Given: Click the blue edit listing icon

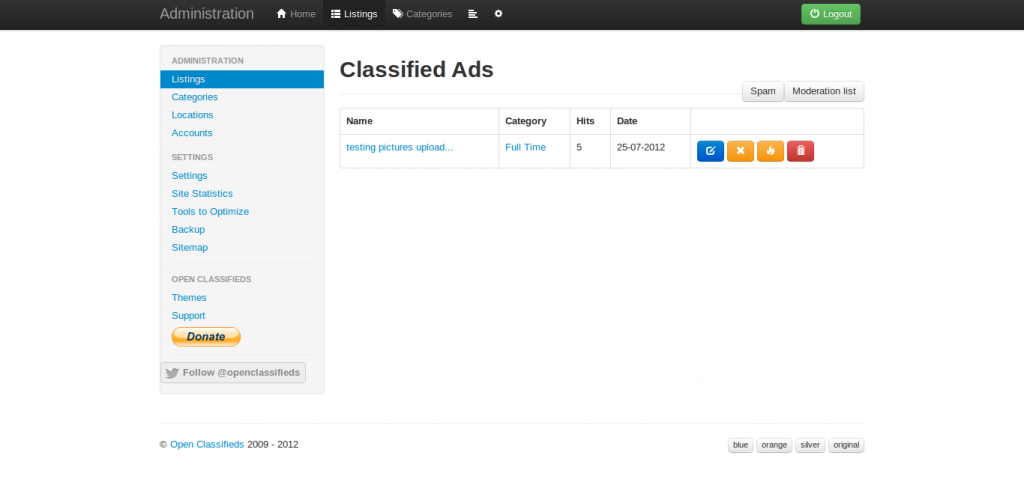Looking at the screenshot, I should tap(710, 151).
